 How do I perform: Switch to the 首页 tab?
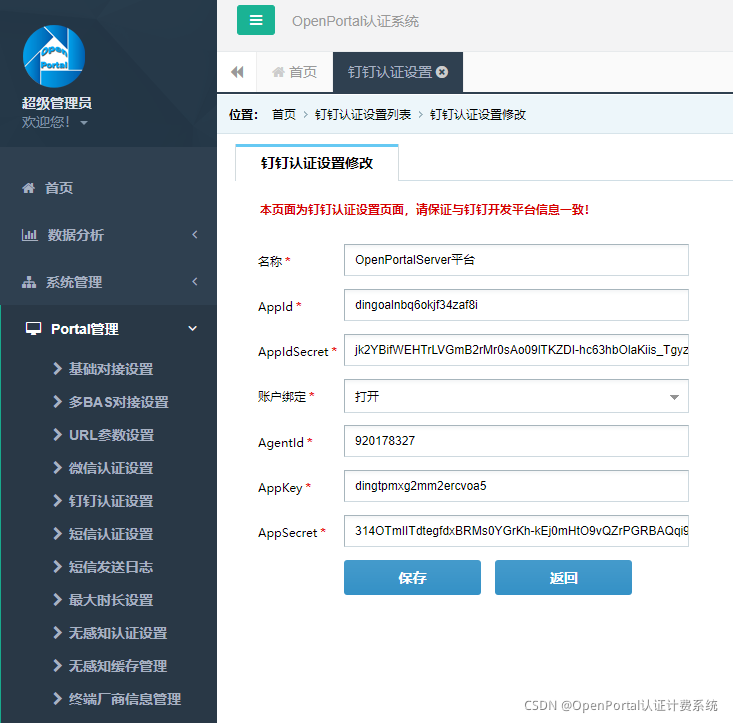[x=295, y=72]
